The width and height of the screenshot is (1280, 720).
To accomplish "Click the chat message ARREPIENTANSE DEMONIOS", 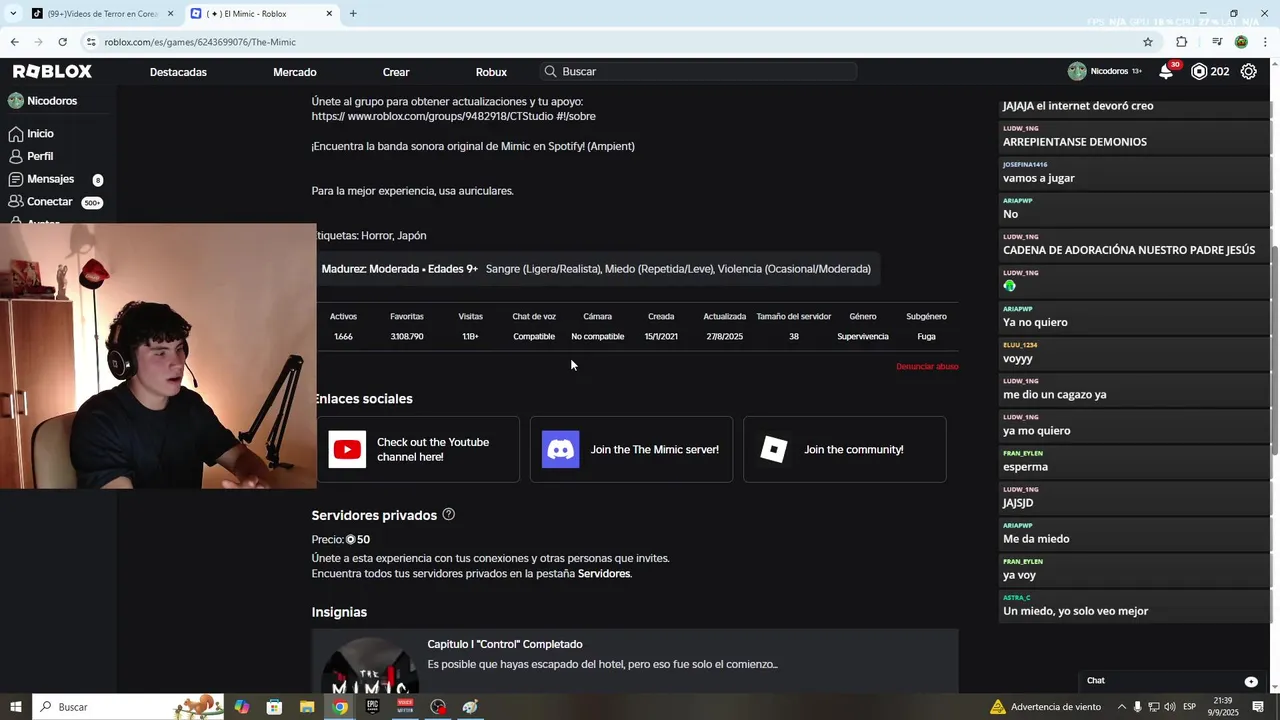I will [x=1075, y=142].
